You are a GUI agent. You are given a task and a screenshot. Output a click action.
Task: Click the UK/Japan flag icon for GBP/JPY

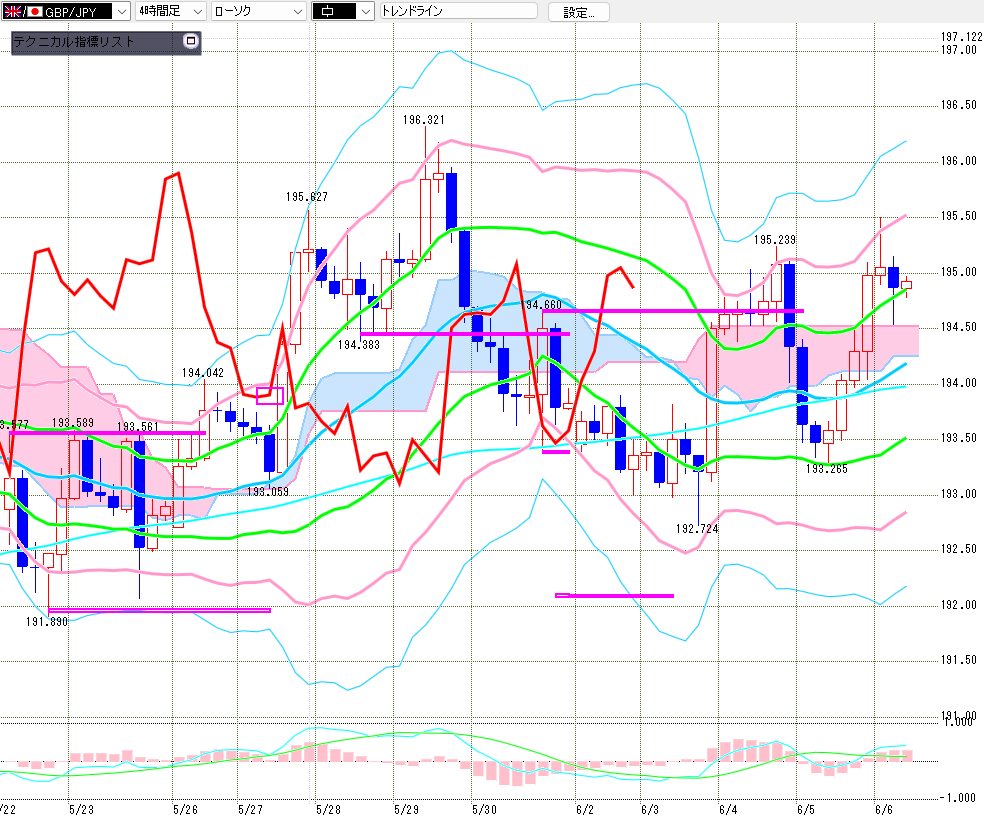[x=22, y=11]
